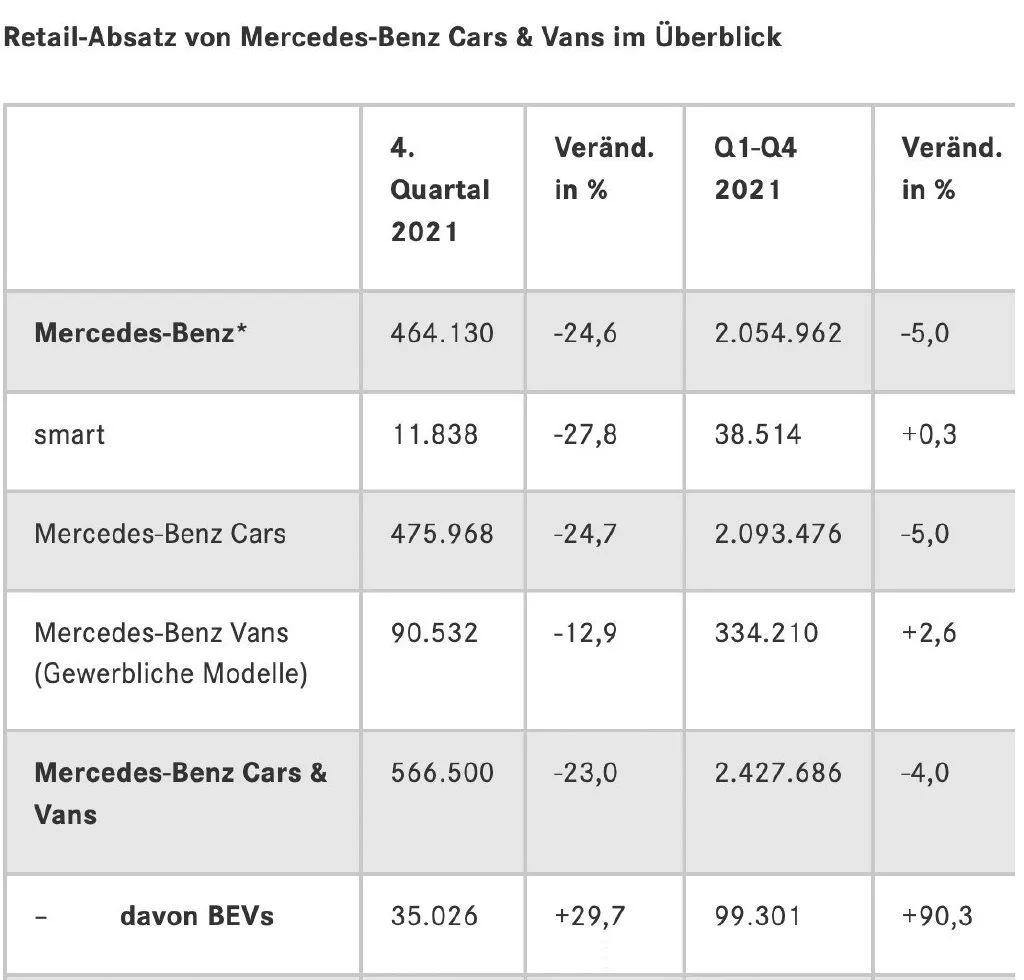Viewport: 1024px width, 980px height.
Task: Click the smart quarterly value 11.838
Action: [x=434, y=434]
